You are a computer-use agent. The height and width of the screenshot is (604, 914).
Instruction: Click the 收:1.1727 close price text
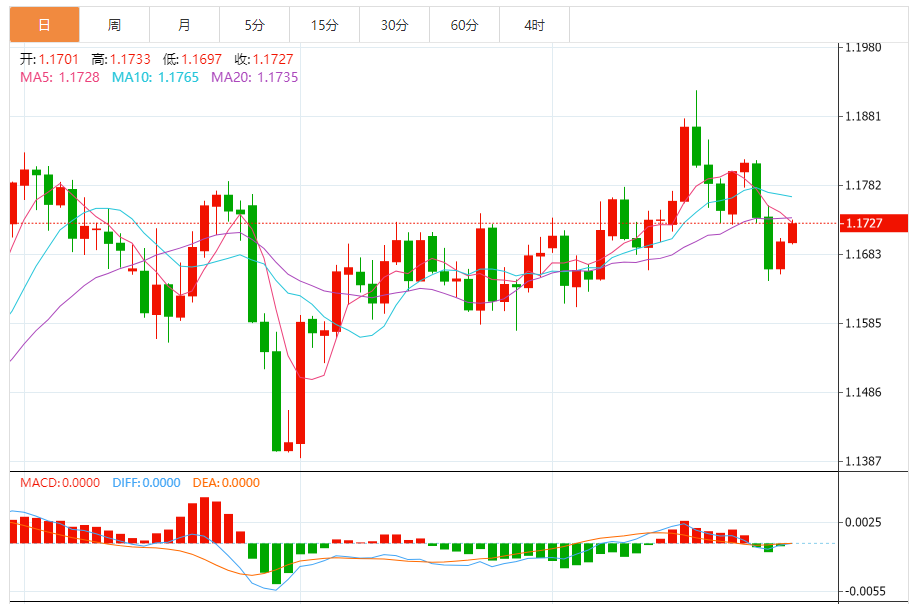[264, 59]
